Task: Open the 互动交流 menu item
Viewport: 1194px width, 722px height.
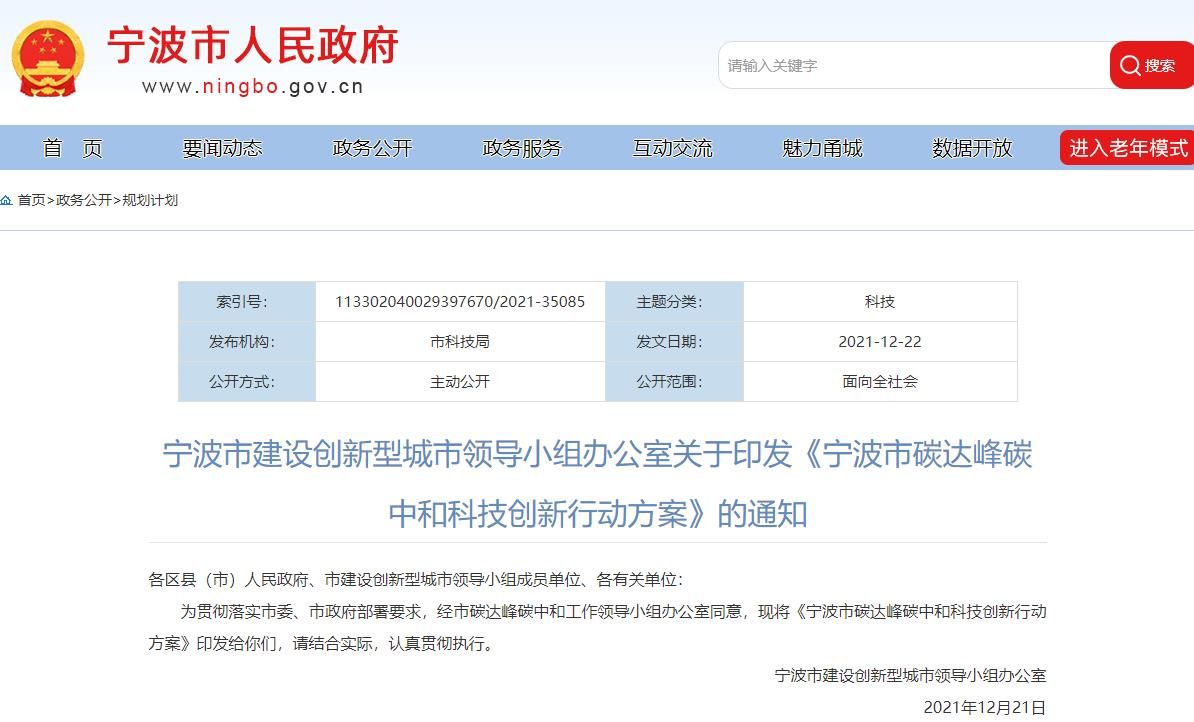Action: [x=672, y=148]
